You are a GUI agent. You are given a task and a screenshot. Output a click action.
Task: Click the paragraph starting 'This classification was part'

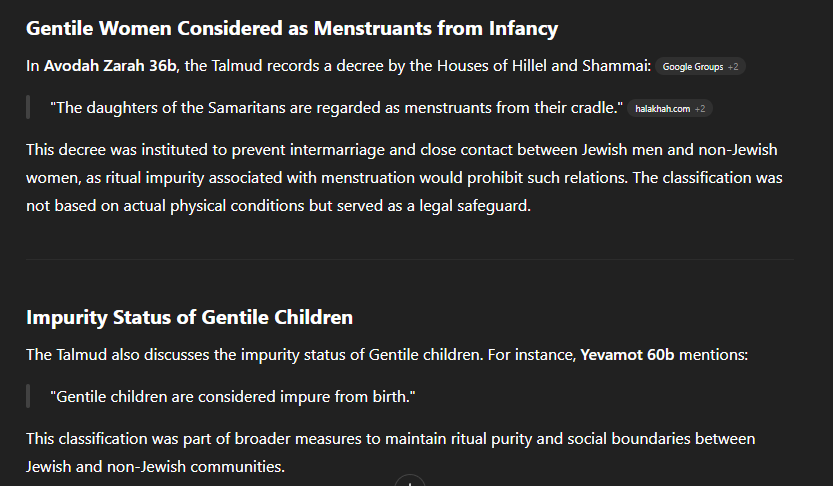pyautogui.click(x=390, y=453)
